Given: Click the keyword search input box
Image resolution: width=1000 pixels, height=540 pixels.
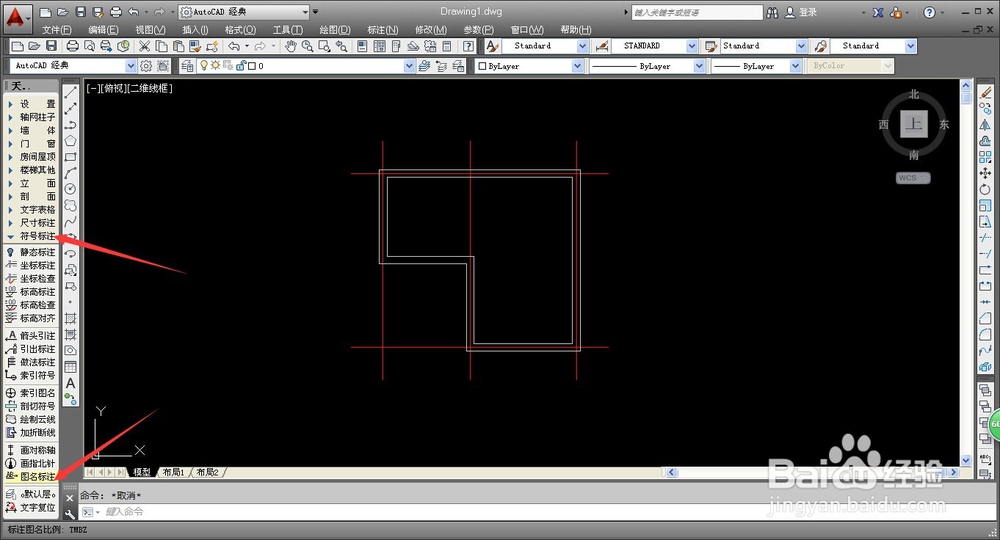Looking at the screenshot, I should [x=696, y=12].
